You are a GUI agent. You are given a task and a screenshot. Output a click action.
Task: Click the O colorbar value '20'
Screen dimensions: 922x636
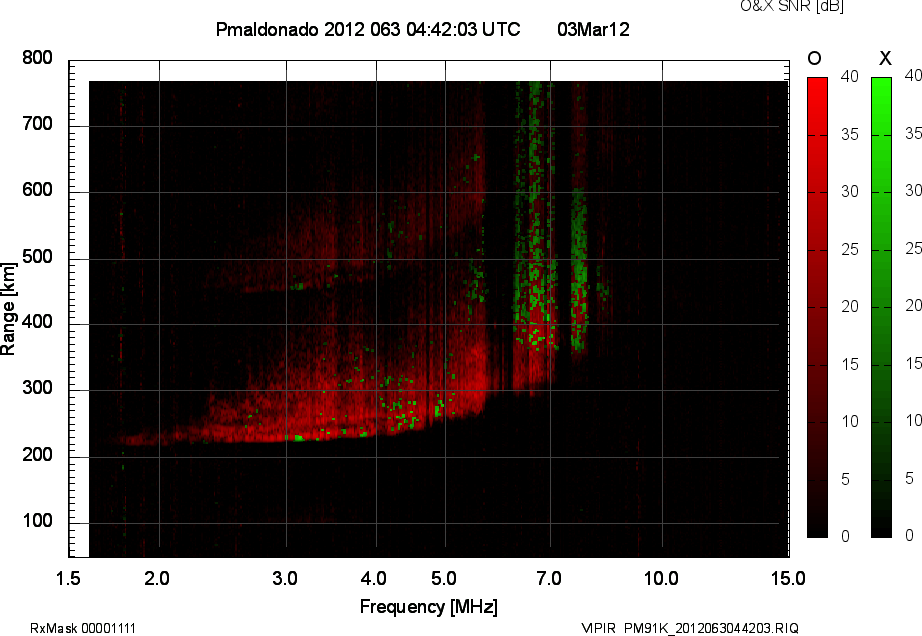click(x=849, y=306)
